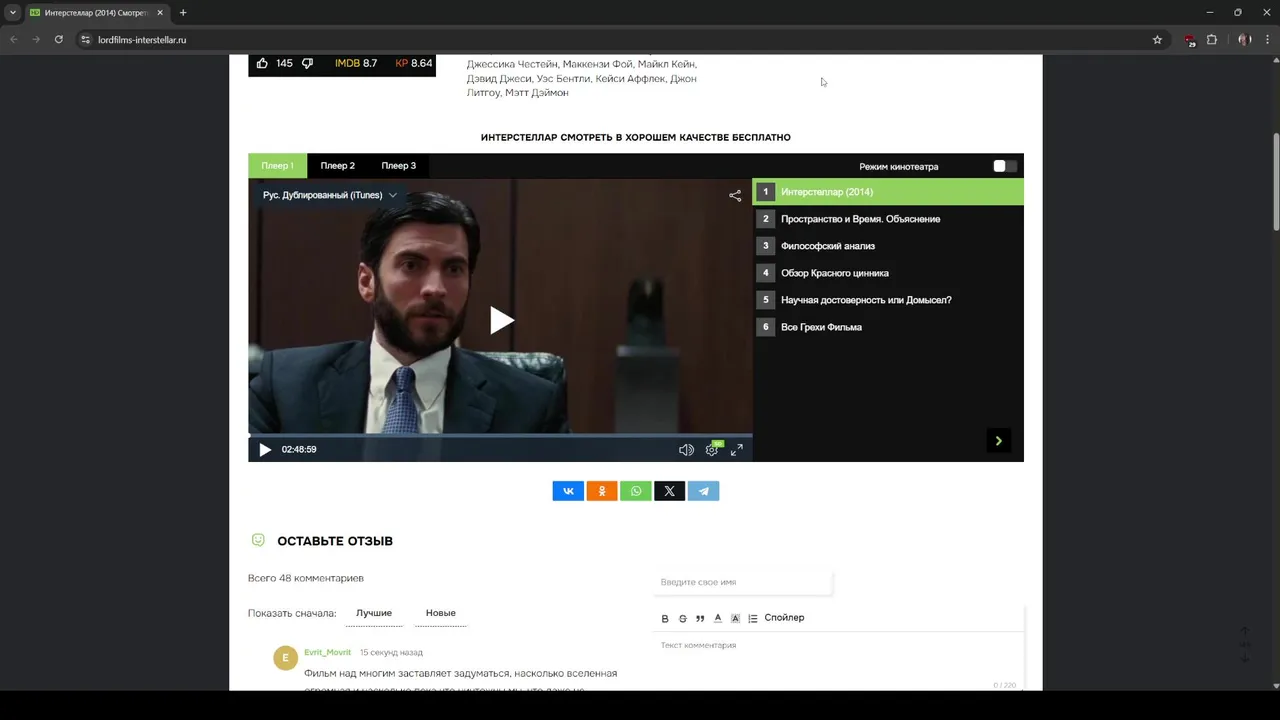
Task: Switch to the Плеер 2 tab
Action: pos(337,166)
